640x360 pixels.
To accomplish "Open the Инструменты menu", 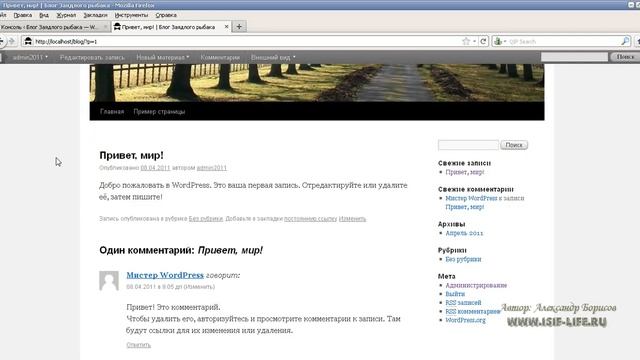I will (x=131, y=15).
